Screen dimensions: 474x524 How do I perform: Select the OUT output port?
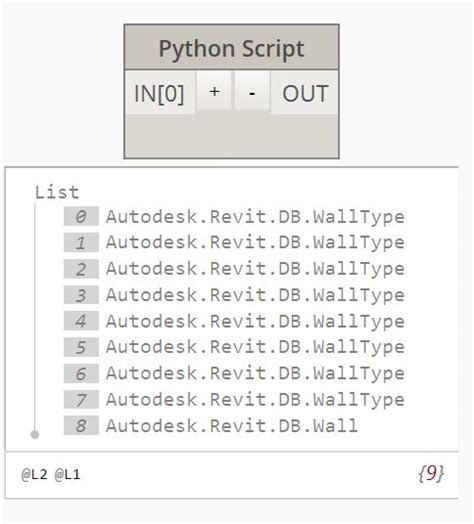[x=305, y=93]
